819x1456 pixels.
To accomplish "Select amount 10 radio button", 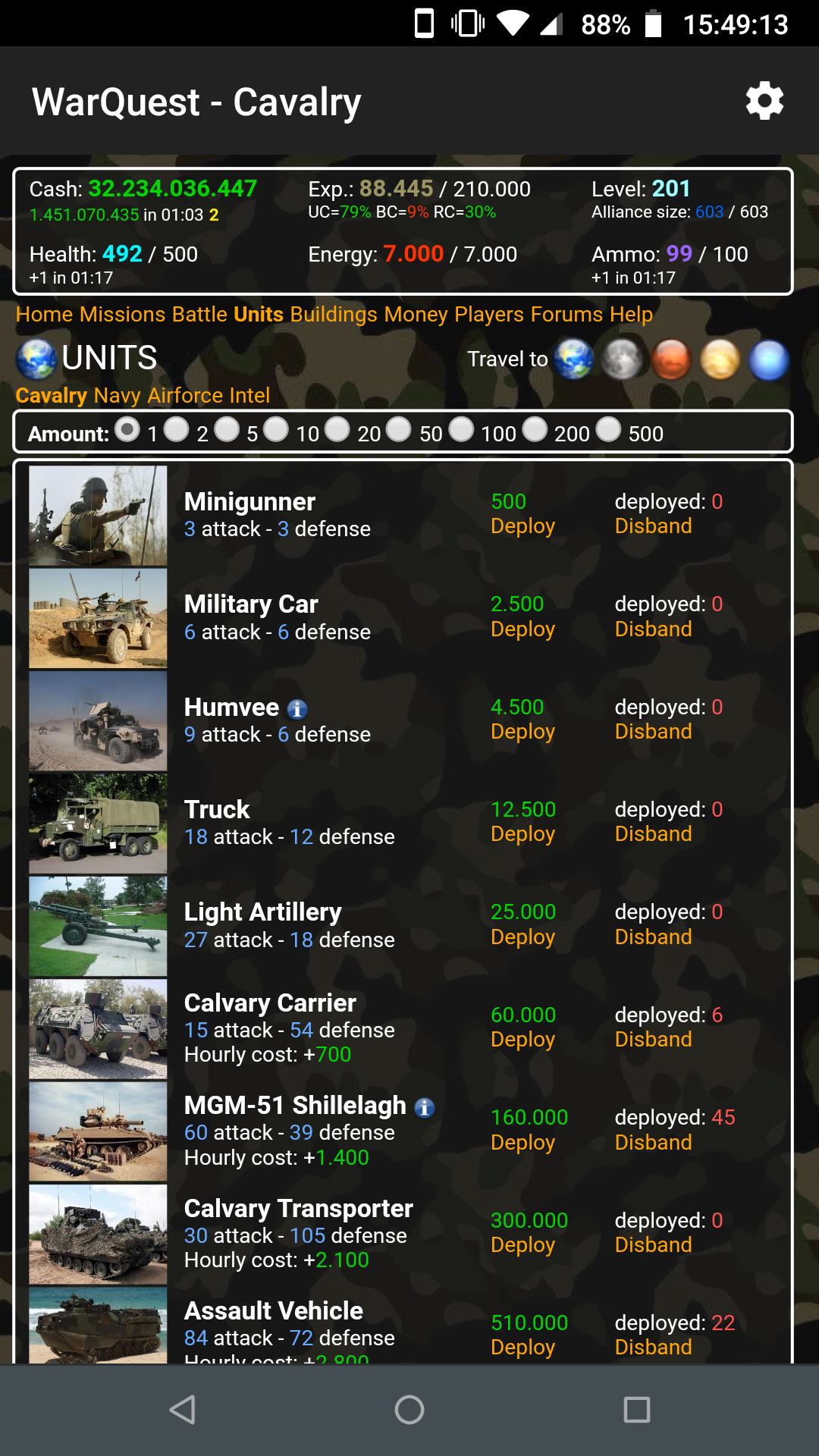I will coord(276,430).
